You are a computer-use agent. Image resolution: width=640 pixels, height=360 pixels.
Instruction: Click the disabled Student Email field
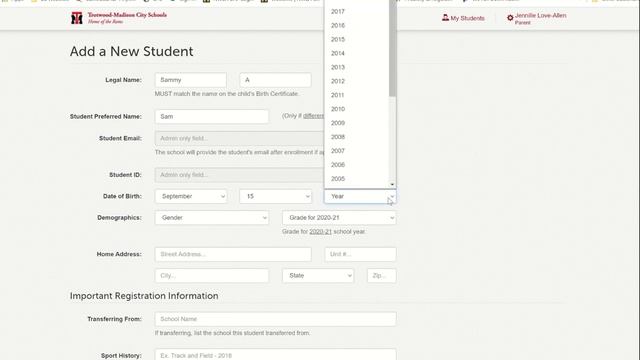click(x=240, y=138)
